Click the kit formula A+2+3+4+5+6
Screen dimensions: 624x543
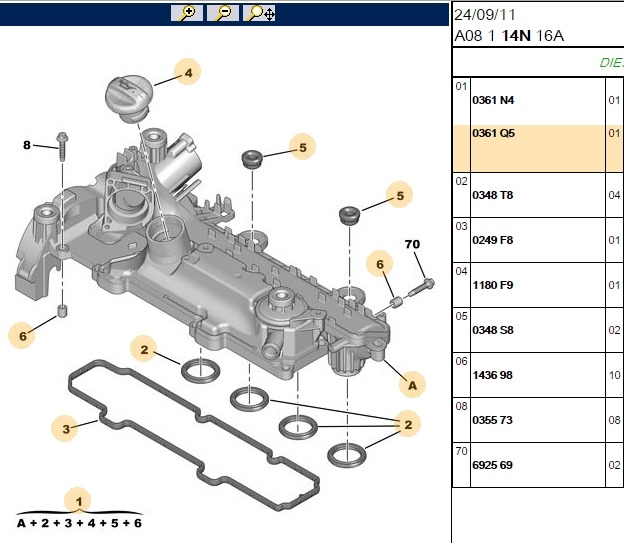click(x=79, y=523)
